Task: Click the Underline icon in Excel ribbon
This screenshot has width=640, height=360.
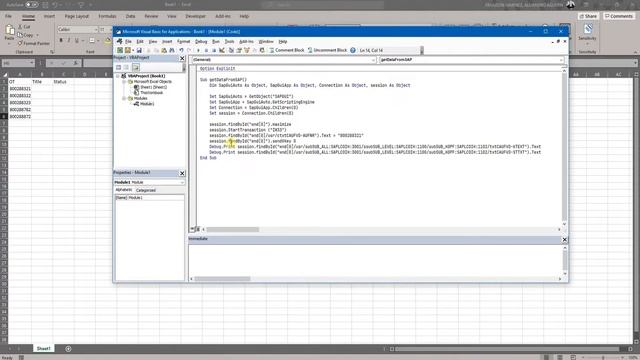Action: (76, 40)
